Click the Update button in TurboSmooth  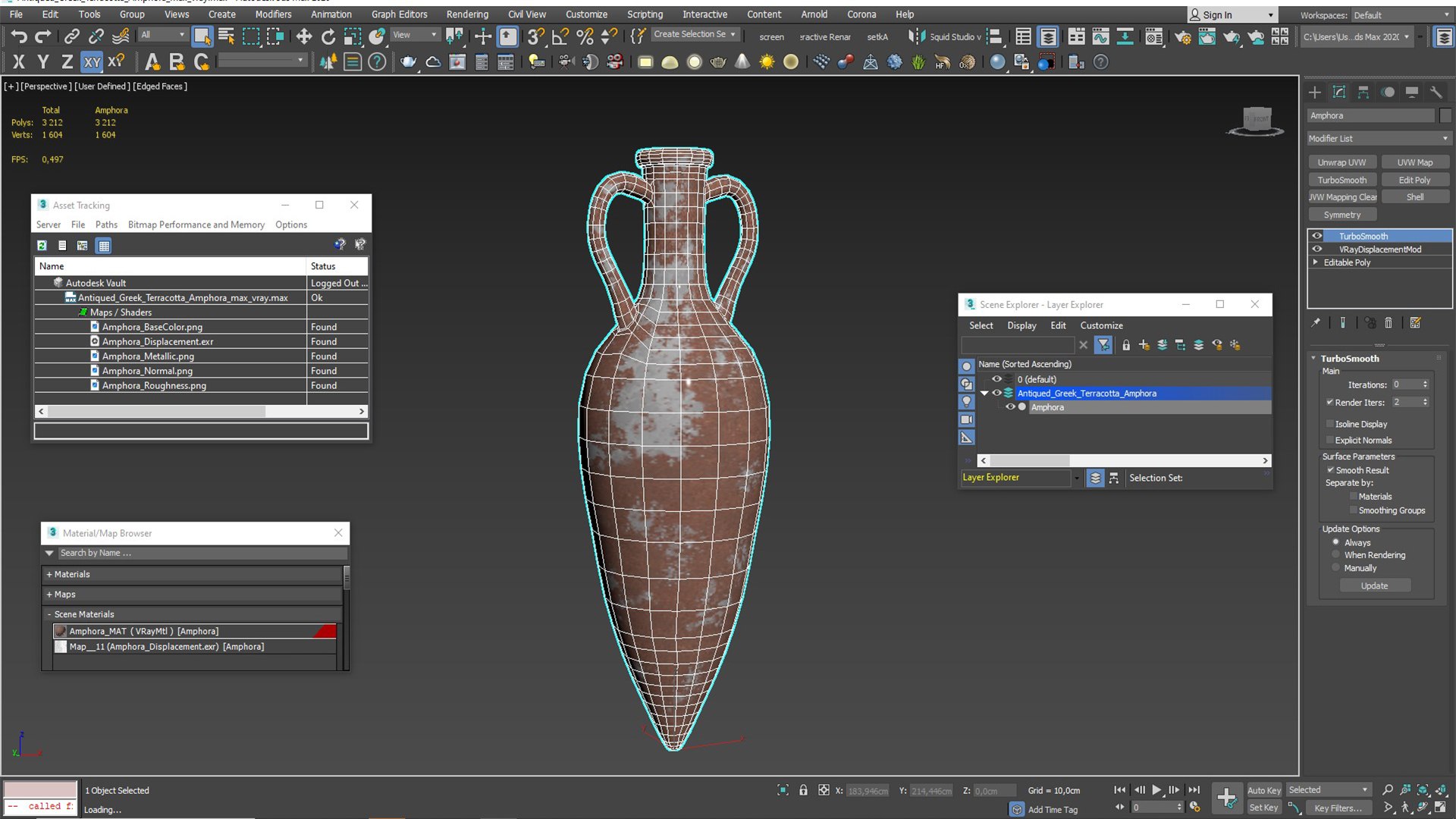pos(1374,585)
